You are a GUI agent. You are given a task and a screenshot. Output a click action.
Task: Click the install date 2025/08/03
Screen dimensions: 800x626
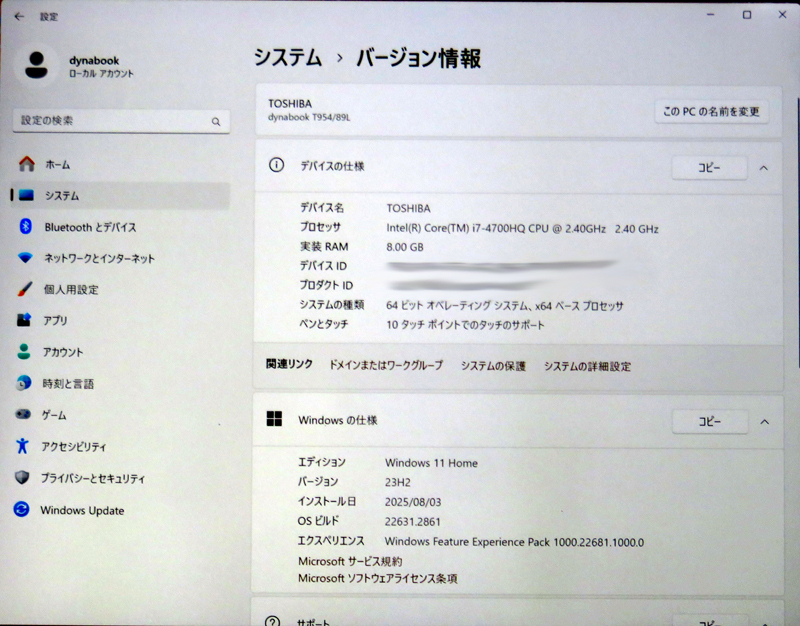pyautogui.click(x=413, y=502)
